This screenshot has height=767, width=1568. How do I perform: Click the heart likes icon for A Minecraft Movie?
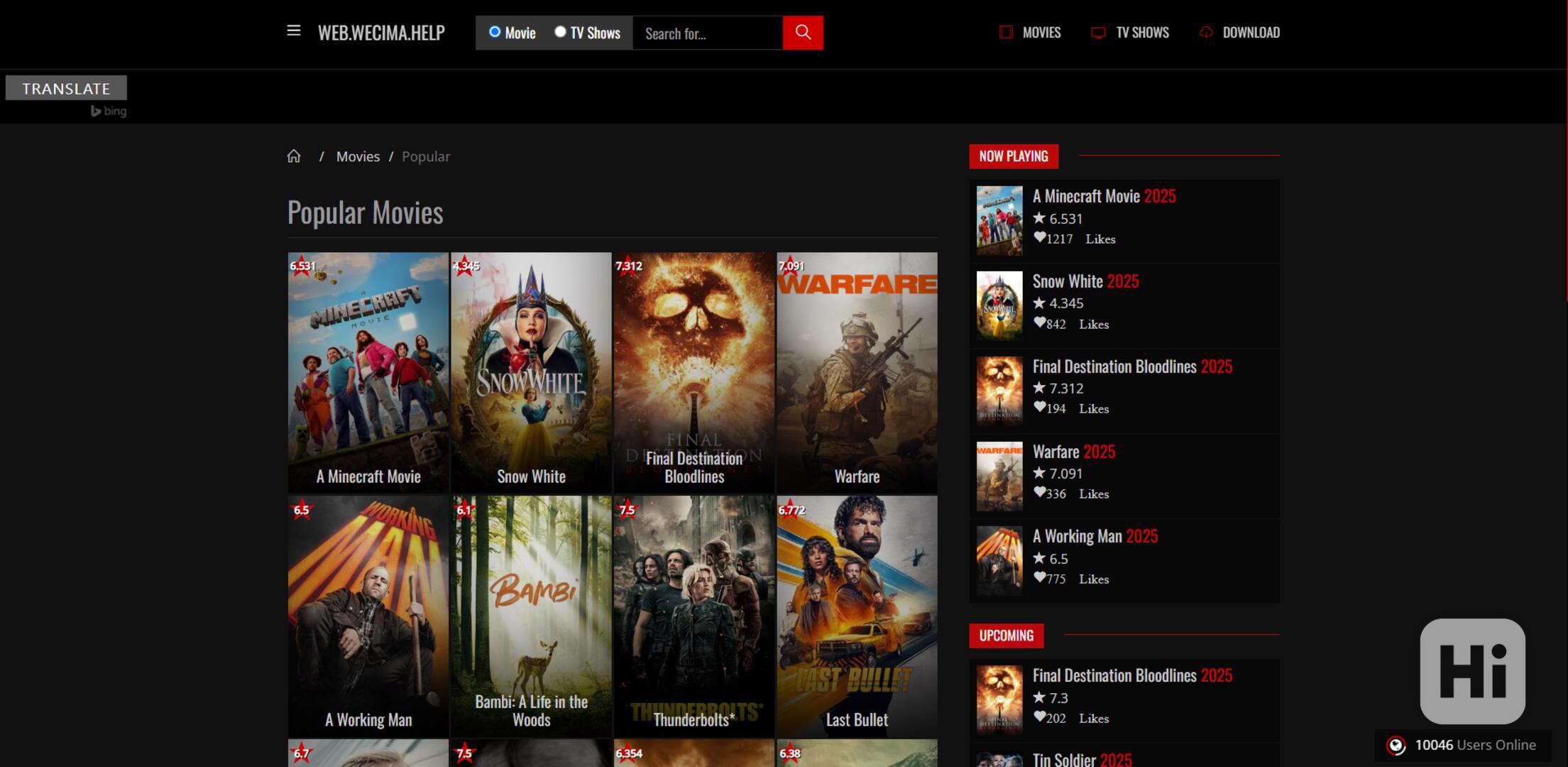click(x=1039, y=238)
